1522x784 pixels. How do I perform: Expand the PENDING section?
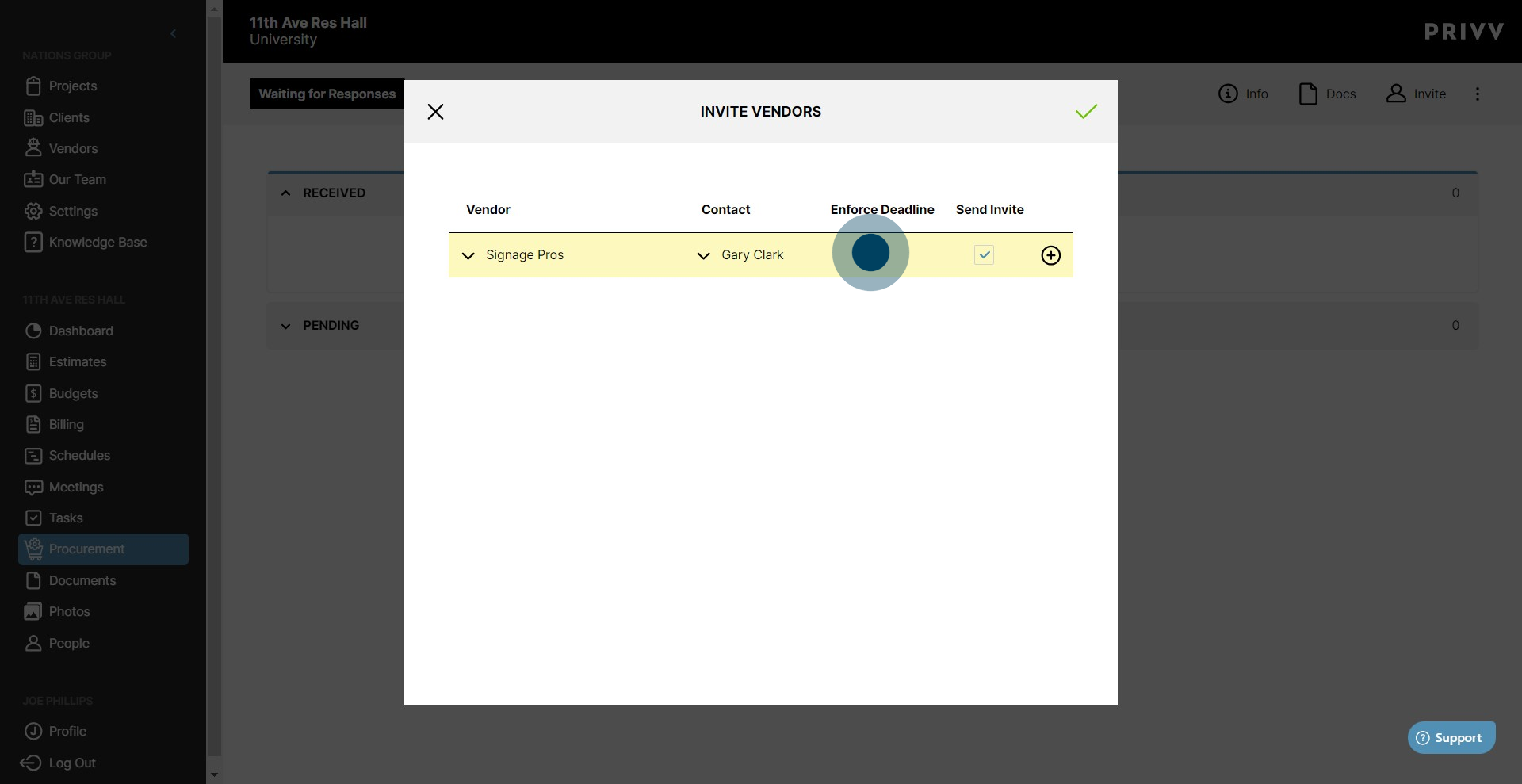point(285,326)
